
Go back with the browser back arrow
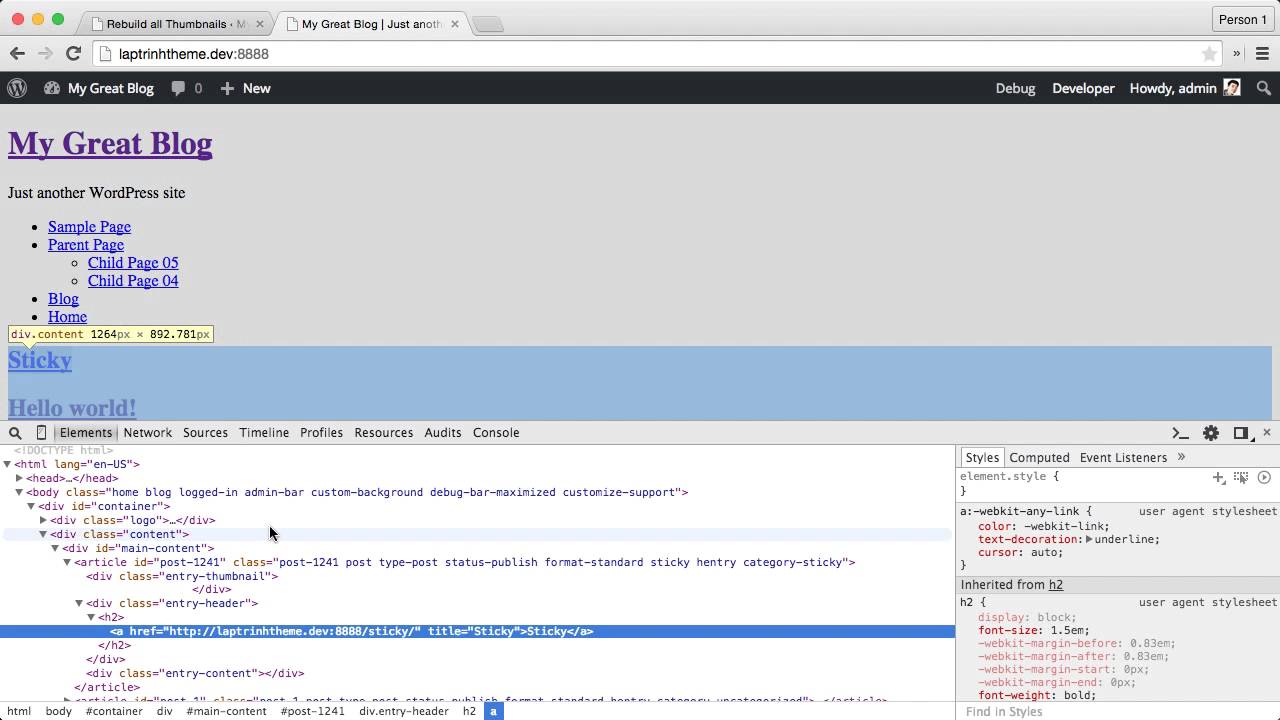17,54
